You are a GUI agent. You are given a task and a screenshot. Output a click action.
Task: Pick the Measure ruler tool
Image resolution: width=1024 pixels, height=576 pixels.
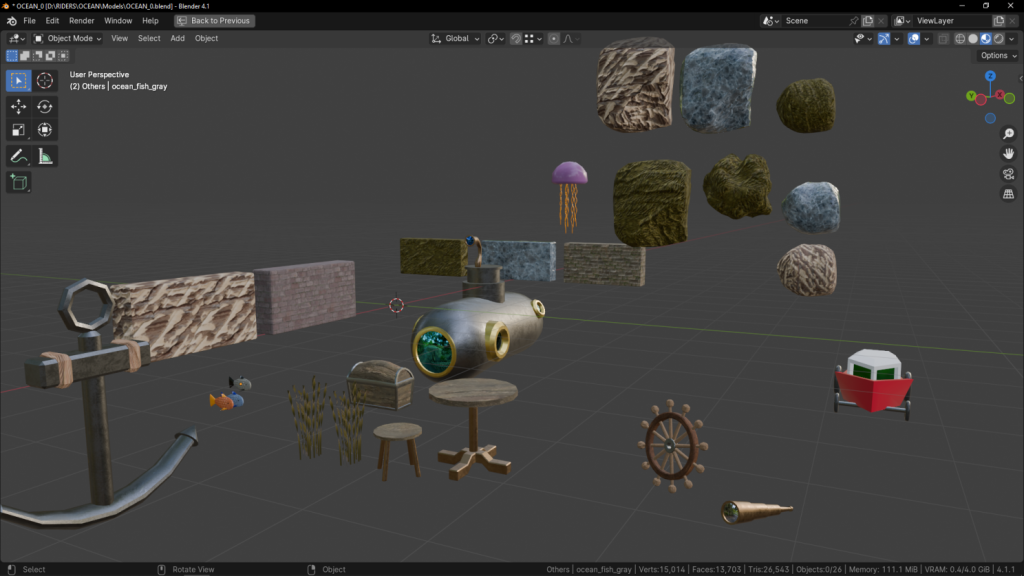coord(45,156)
